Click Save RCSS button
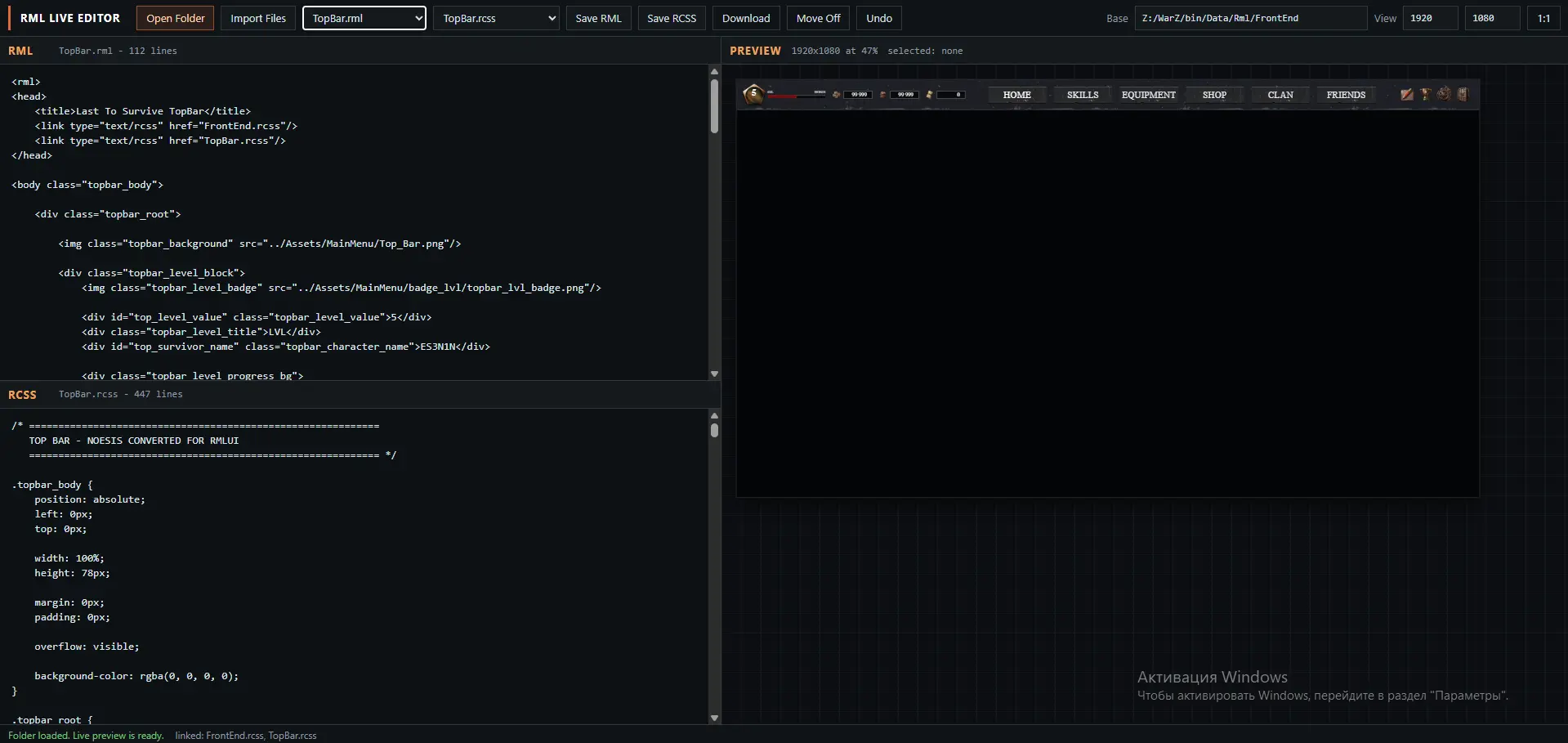The width and height of the screenshot is (1568, 743). 672,18
